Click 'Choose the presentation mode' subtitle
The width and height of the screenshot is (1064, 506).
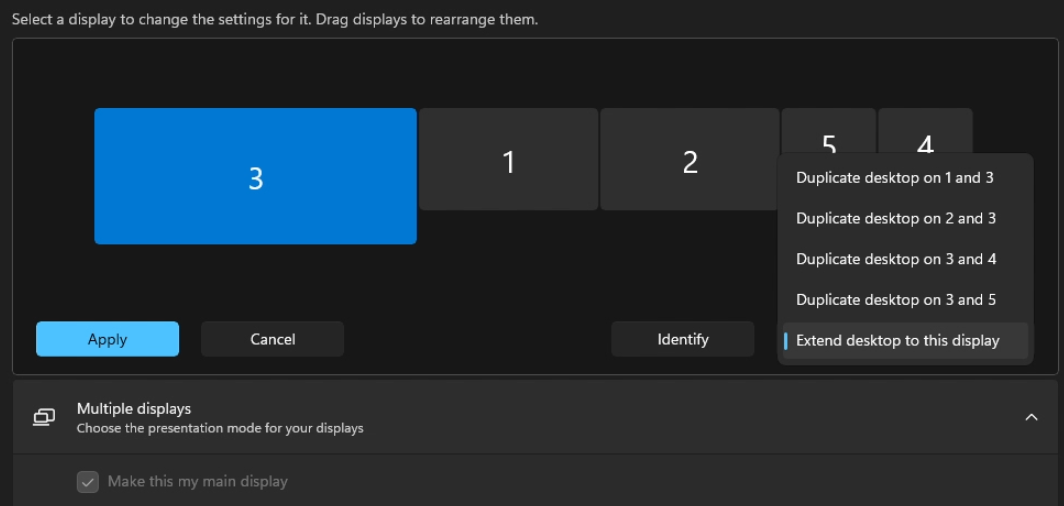coord(220,428)
